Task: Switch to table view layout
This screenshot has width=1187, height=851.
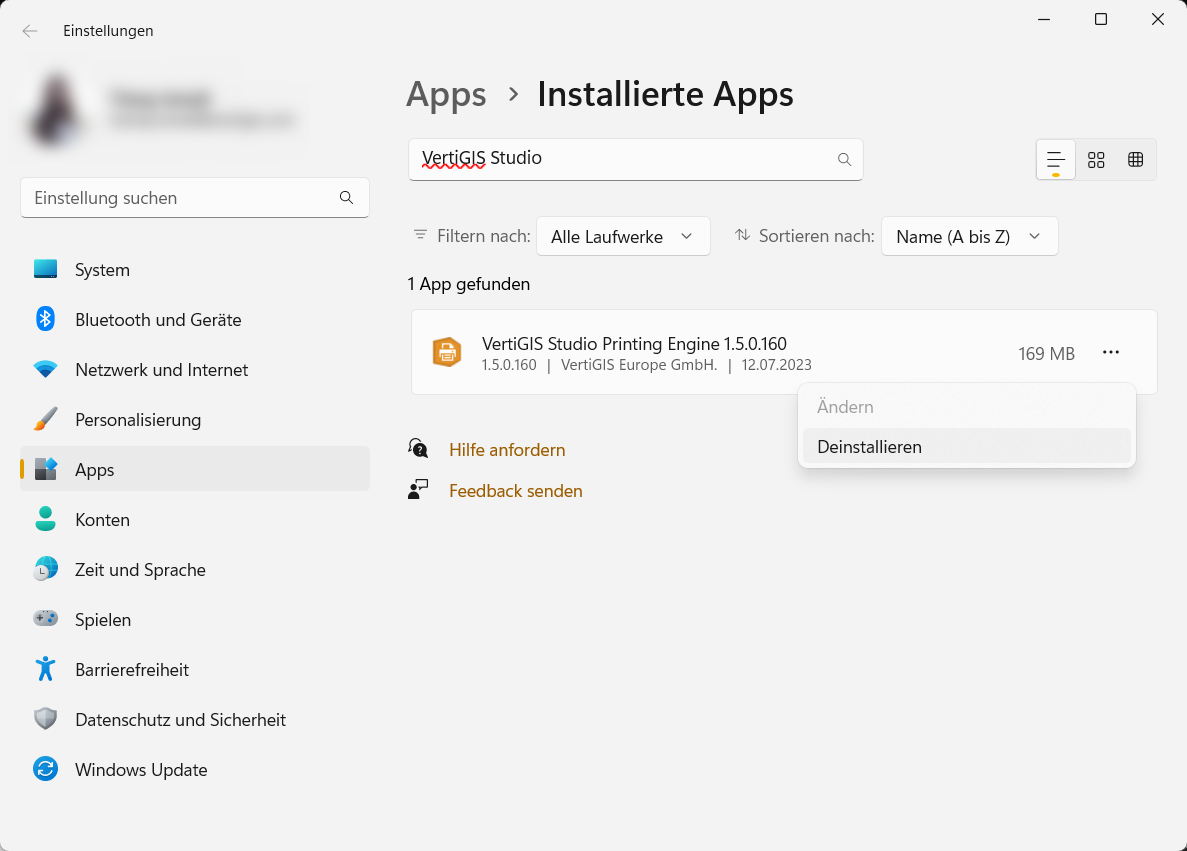Action: tap(1136, 160)
